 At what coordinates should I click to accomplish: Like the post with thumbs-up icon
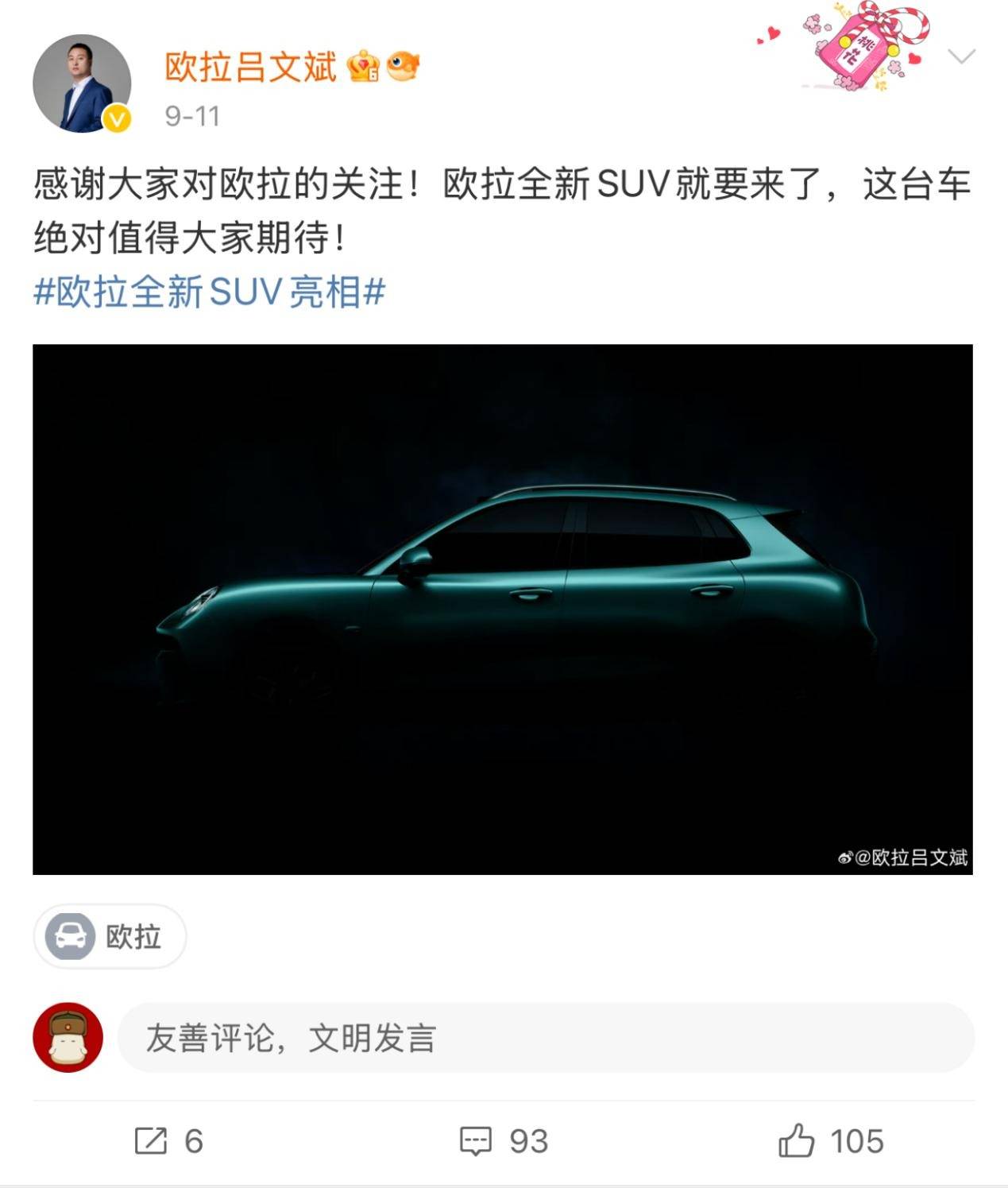click(796, 1140)
